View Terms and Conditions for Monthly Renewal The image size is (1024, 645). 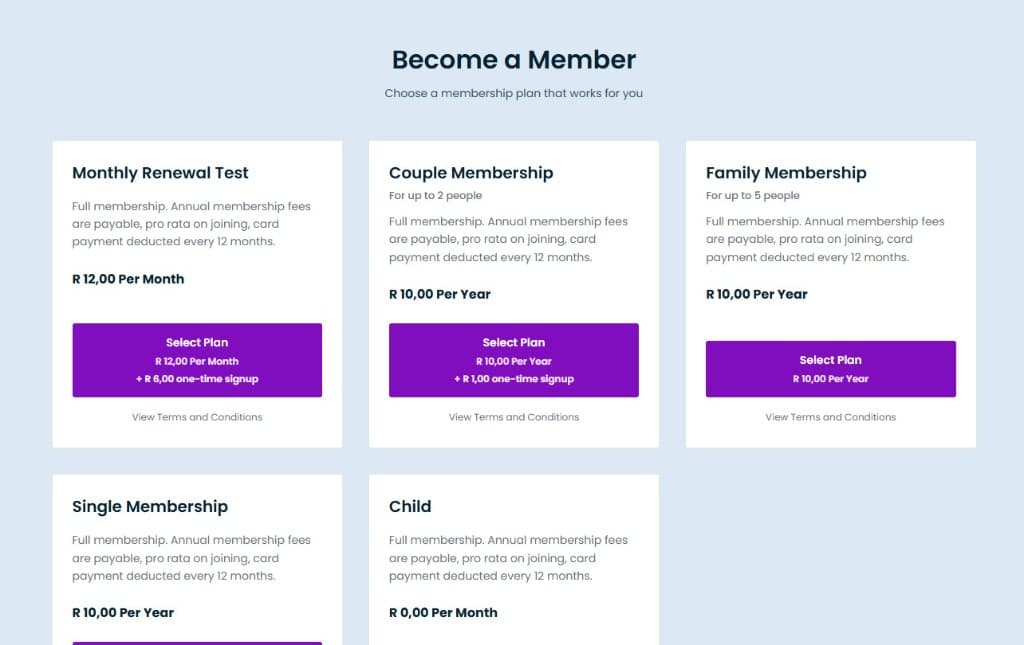pos(197,417)
